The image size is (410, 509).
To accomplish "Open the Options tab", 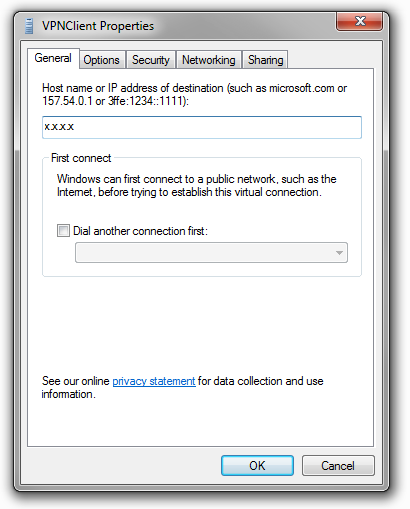I will coord(102,60).
